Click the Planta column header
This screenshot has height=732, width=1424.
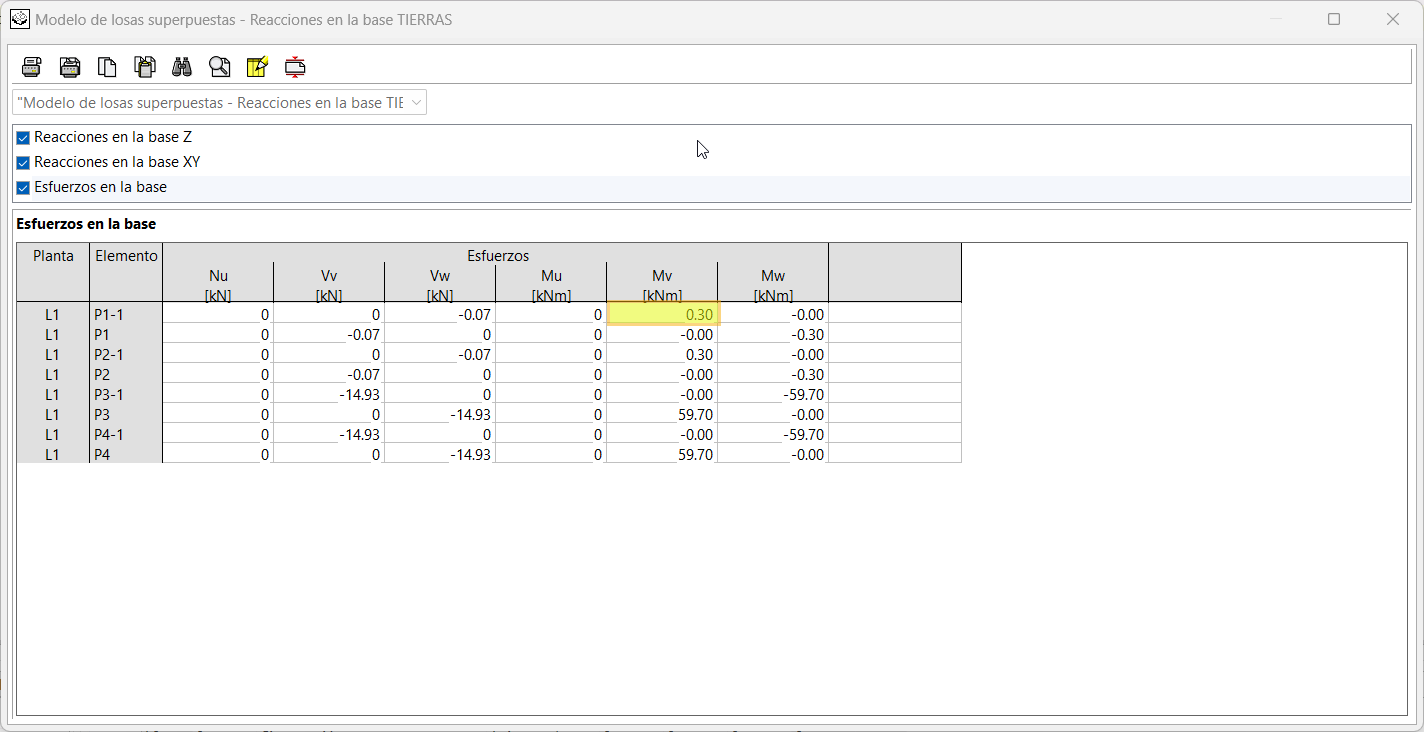pyautogui.click(x=53, y=256)
